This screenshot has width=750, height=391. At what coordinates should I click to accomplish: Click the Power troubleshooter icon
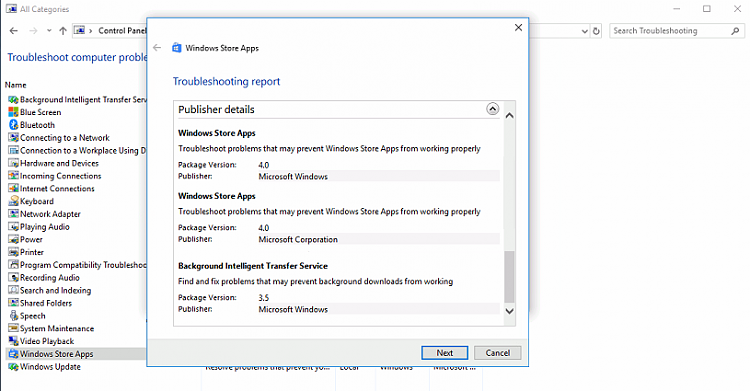click(13, 239)
